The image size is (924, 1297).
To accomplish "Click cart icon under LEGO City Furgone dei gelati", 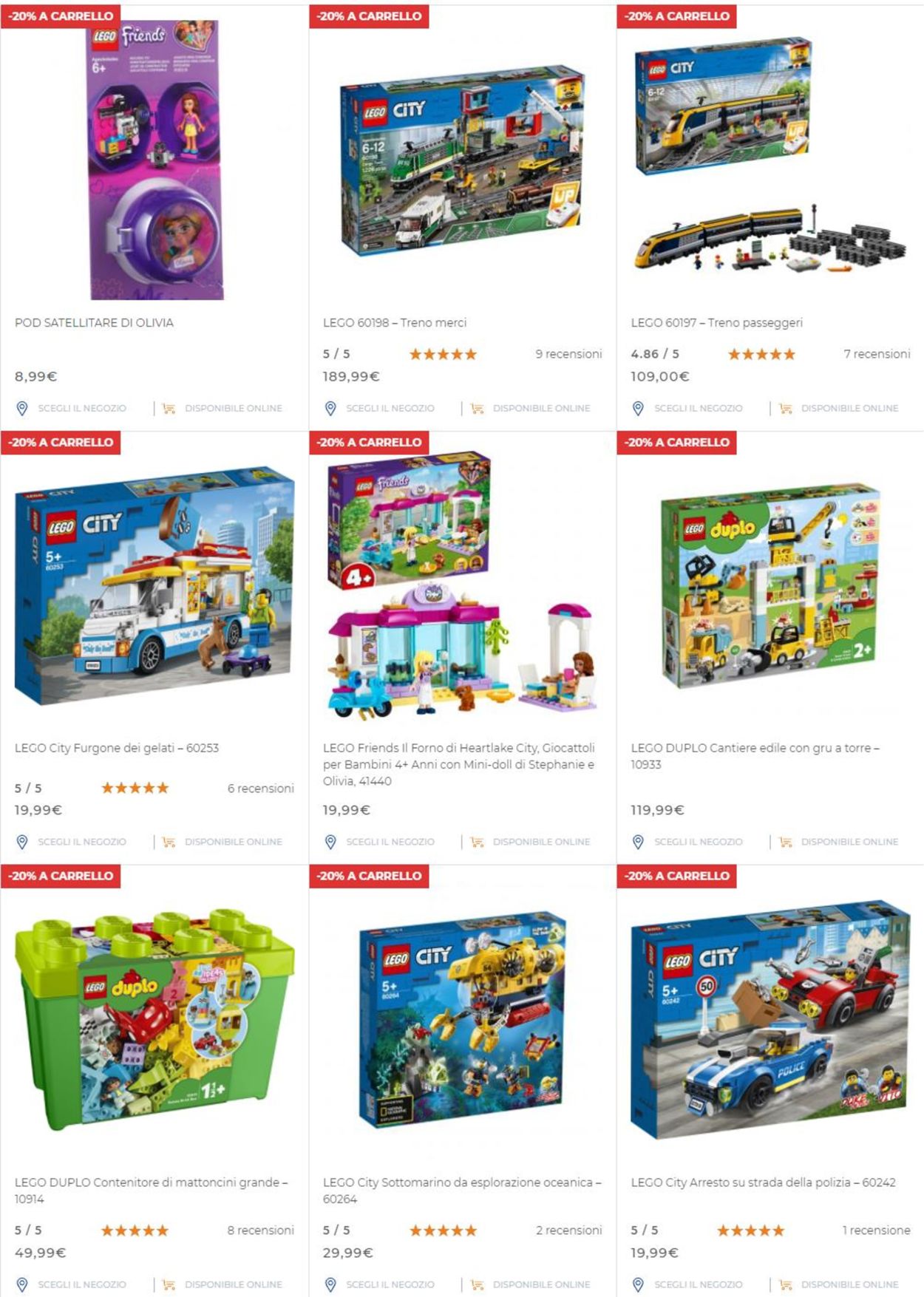I will click(x=169, y=842).
